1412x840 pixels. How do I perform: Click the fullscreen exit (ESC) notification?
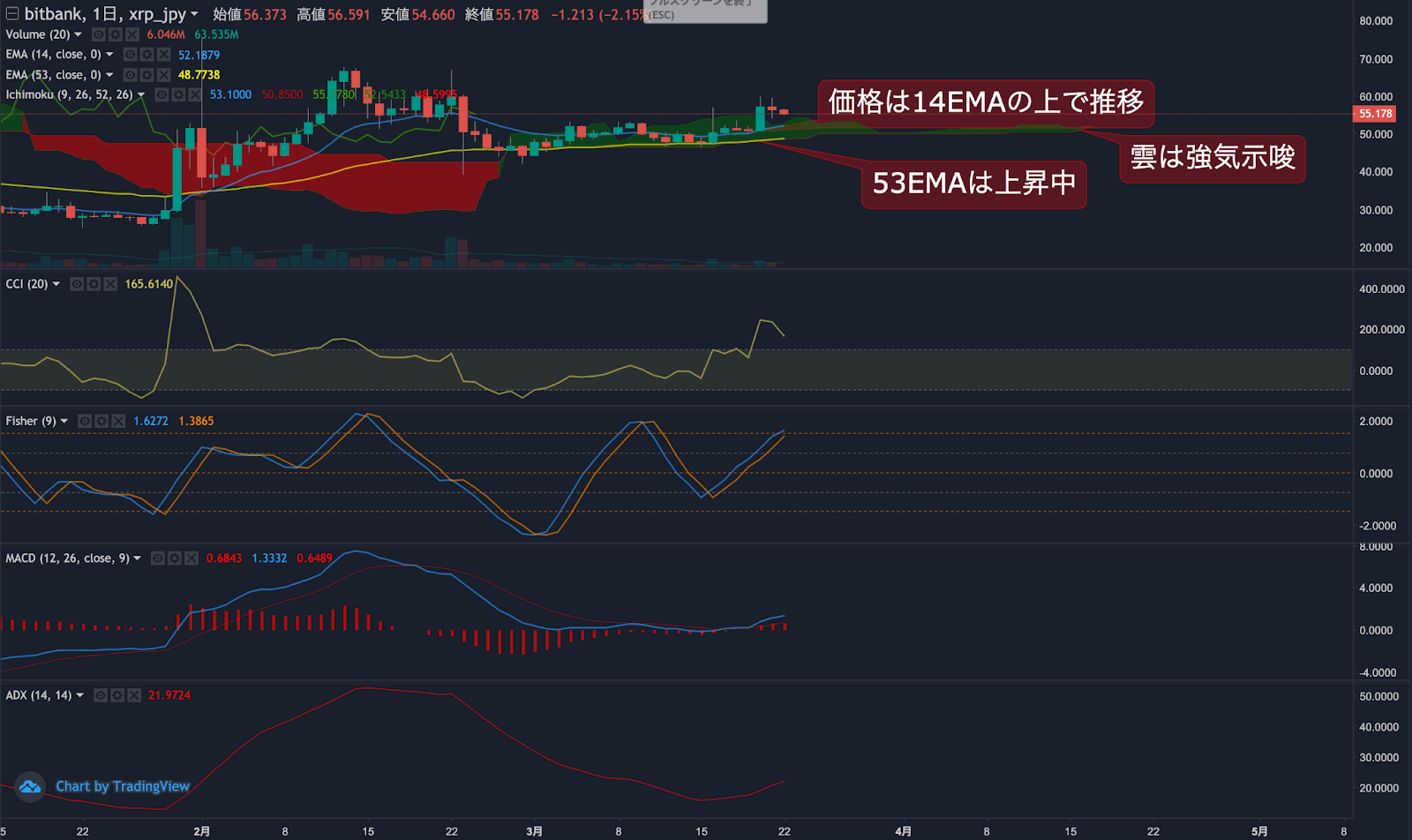point(706,11)
